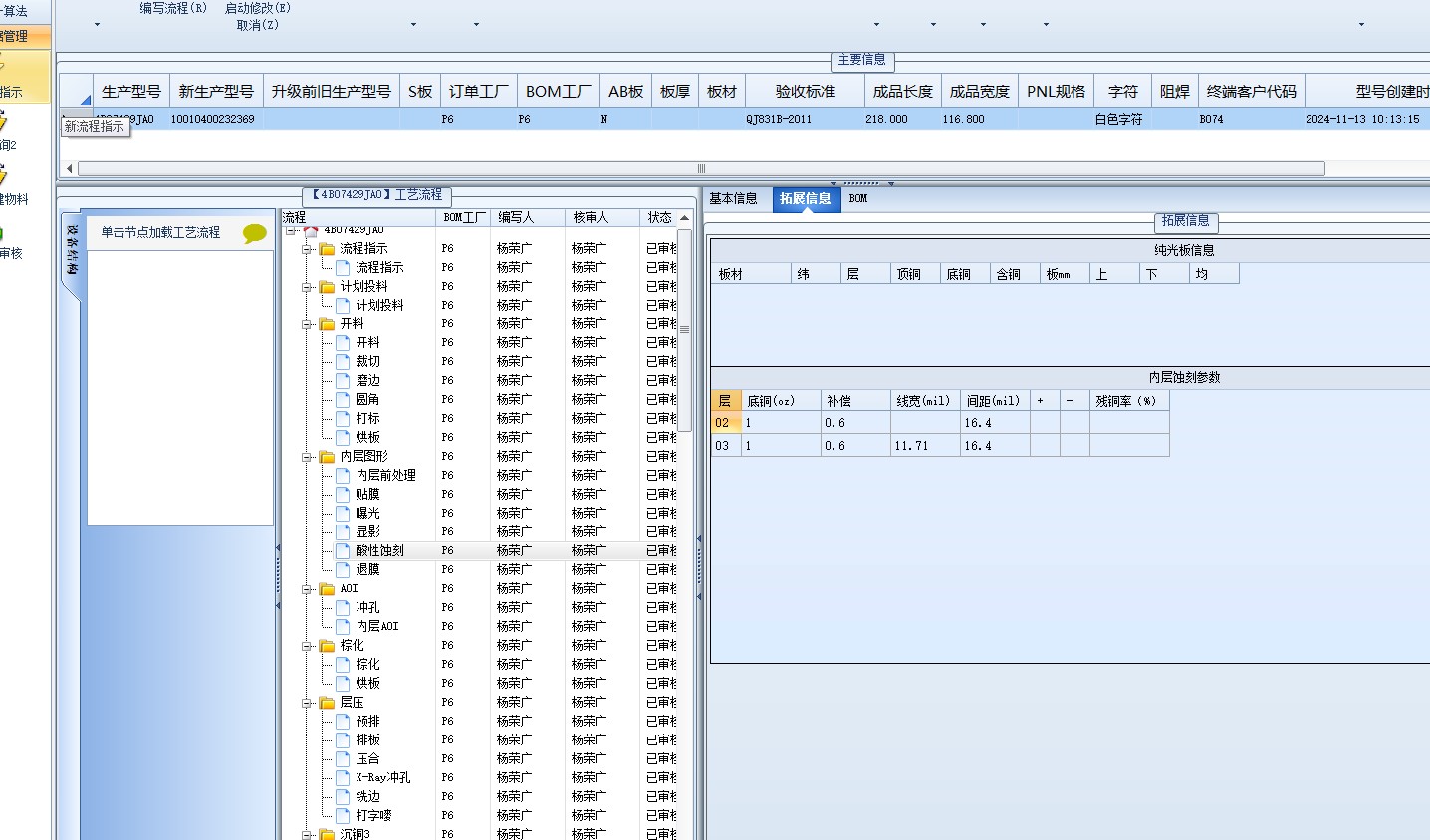Click the 编写人 tree column header

pos(528,217)
